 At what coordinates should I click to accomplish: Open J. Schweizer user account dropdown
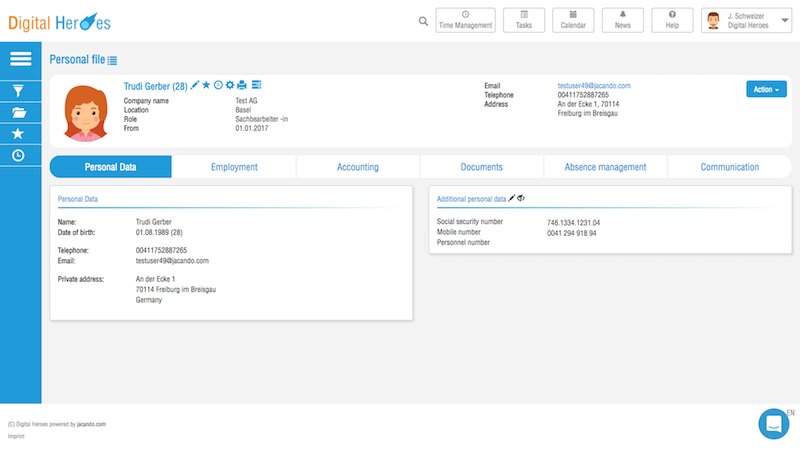click(747, 21)
